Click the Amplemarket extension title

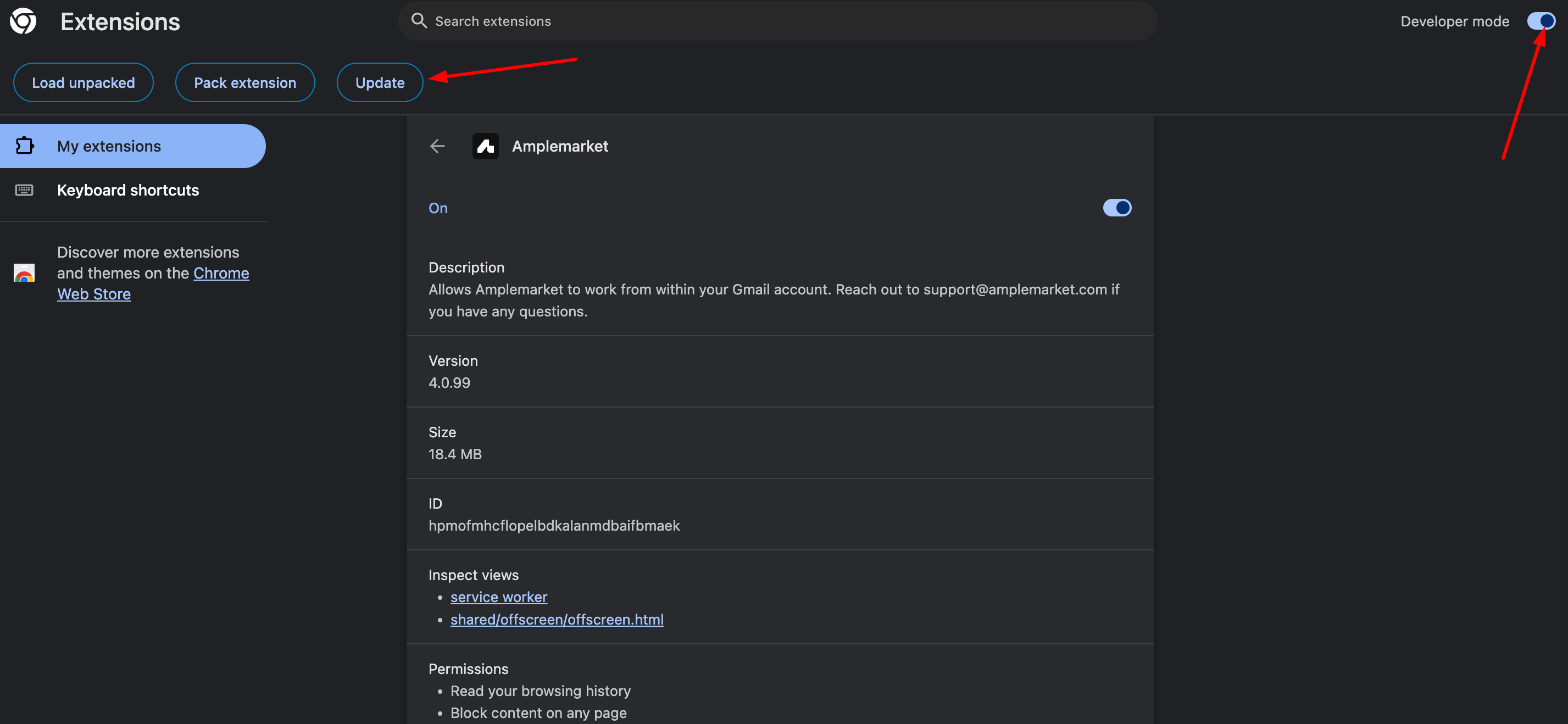[559, 146]
